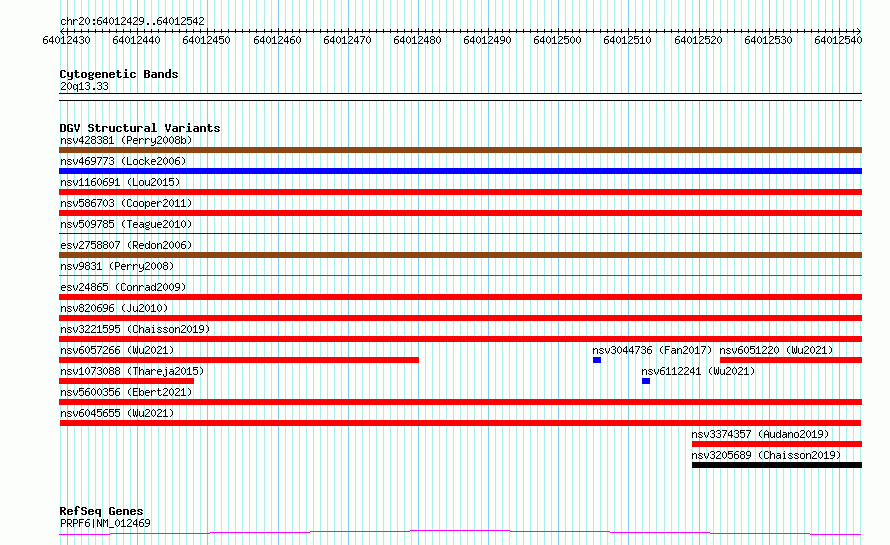This screenshot has width=890, height=545.
Task: Click the red bar under esv24865
Action: pyautogui.click(x=460, y=297)
